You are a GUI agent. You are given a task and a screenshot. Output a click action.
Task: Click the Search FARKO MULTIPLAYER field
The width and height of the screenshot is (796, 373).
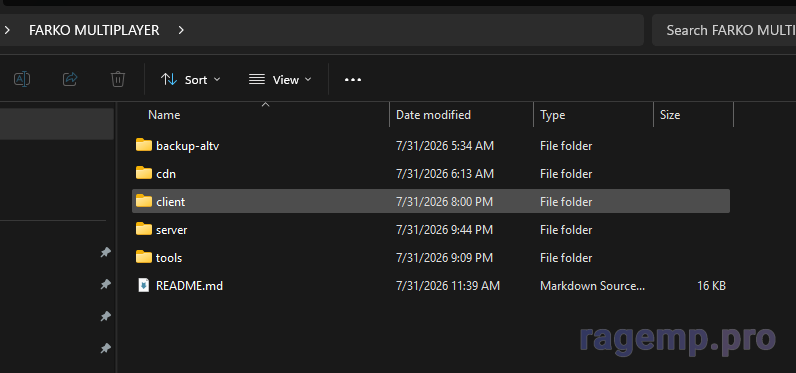click(724, 30)
